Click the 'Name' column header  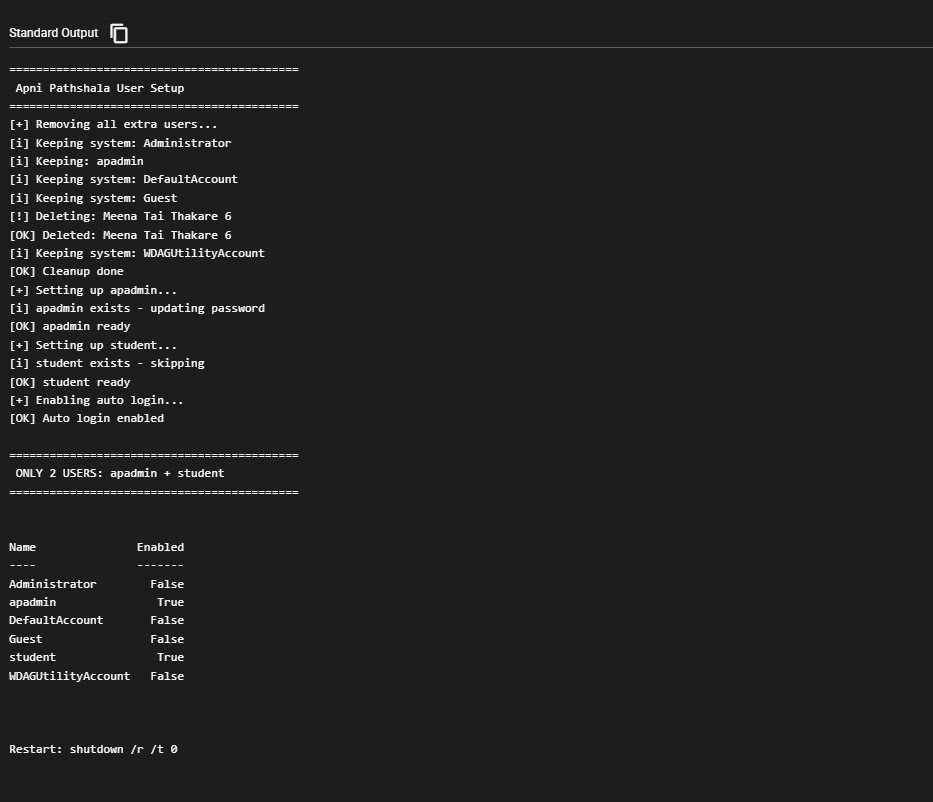(23, 547)
